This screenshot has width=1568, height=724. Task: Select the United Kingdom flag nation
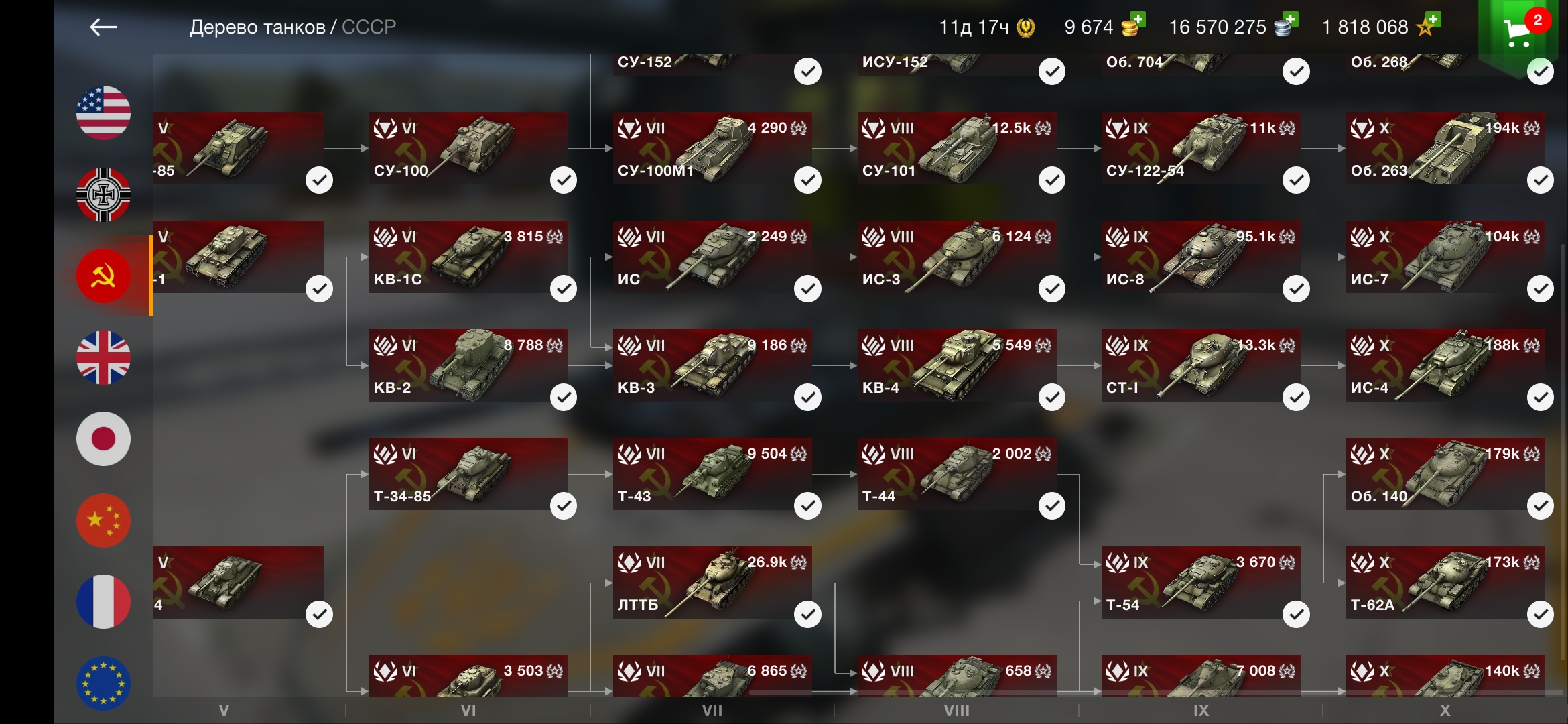103,357
